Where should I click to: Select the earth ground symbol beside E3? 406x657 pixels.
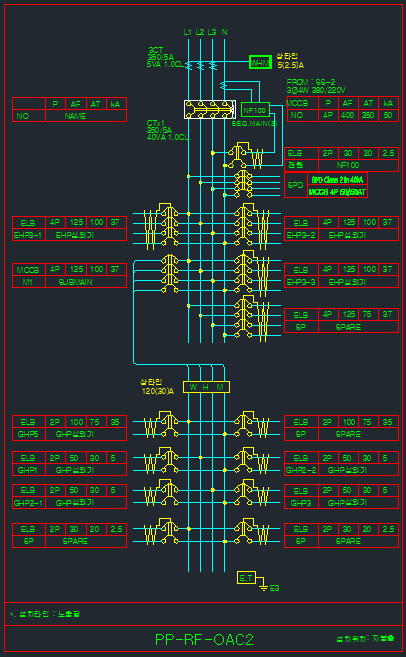pos(264,587)
